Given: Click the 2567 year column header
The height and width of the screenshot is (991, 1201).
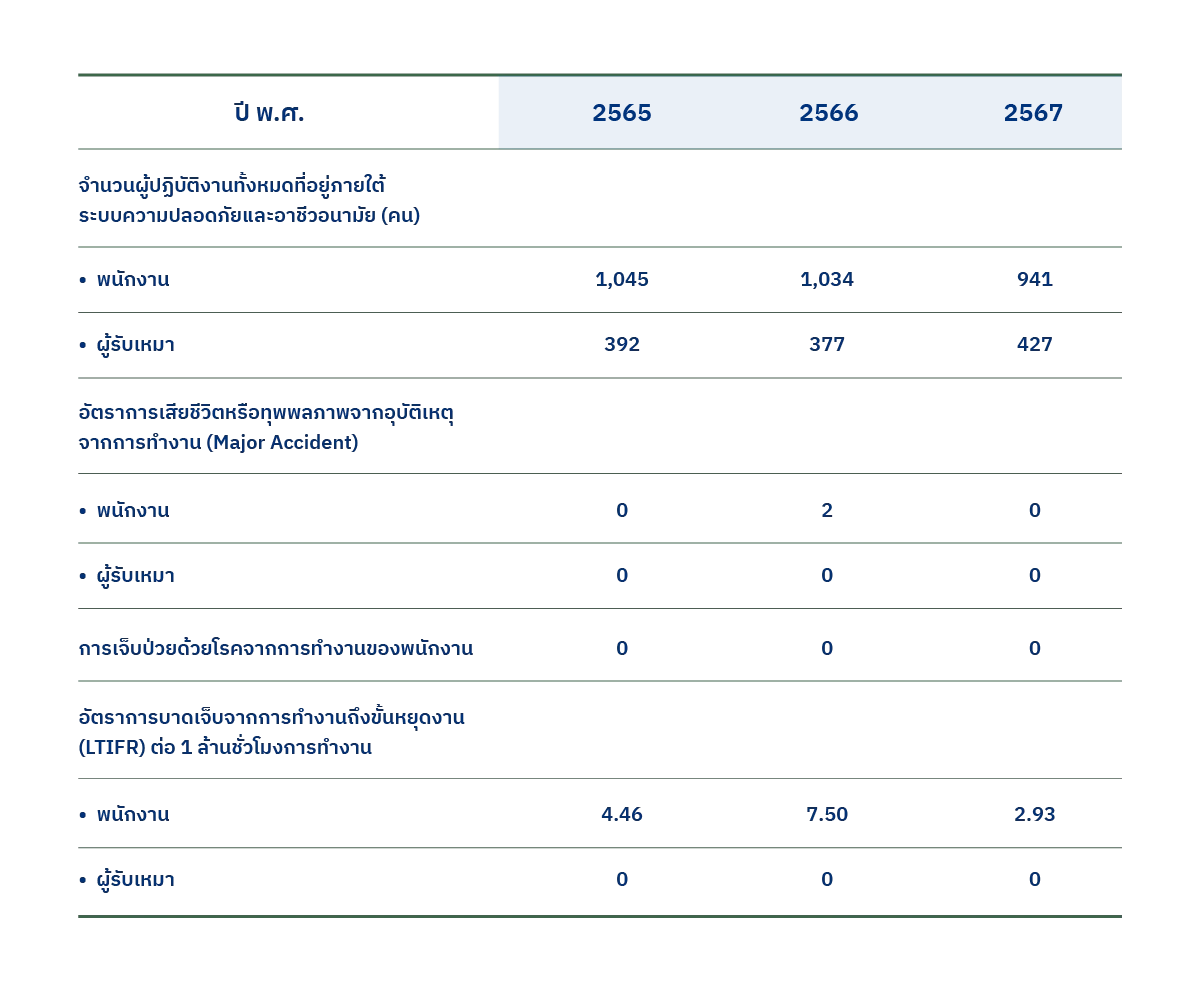Looking at the screenshot, I should pos(1033,114).
